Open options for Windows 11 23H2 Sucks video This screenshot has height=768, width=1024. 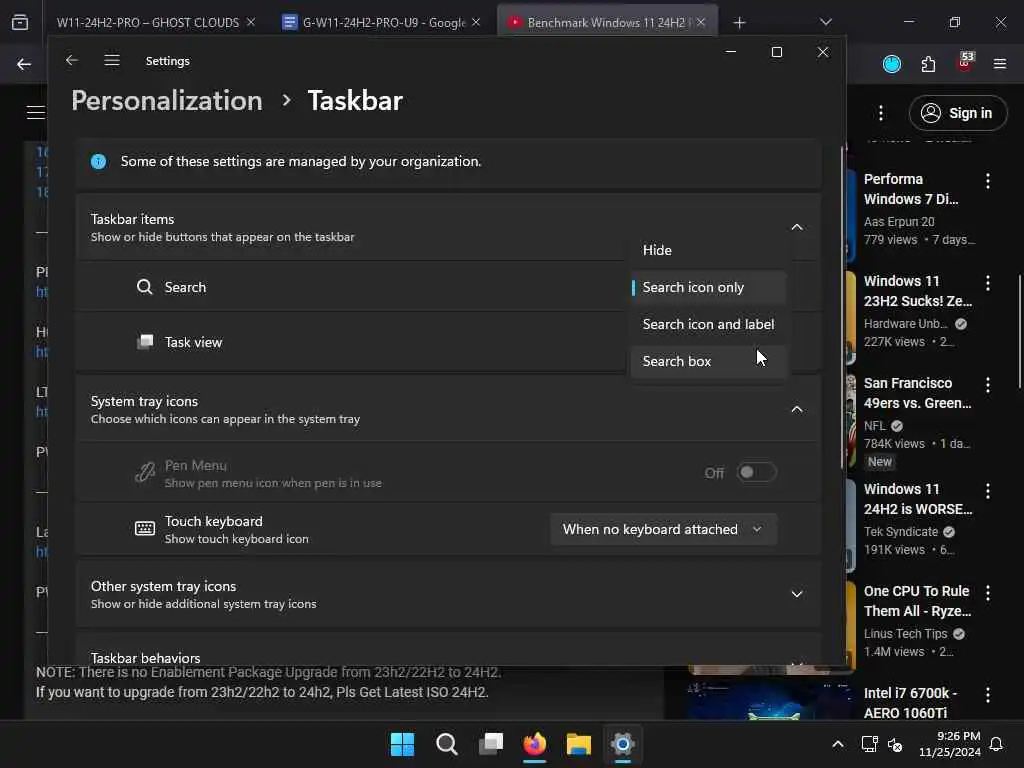988,283
